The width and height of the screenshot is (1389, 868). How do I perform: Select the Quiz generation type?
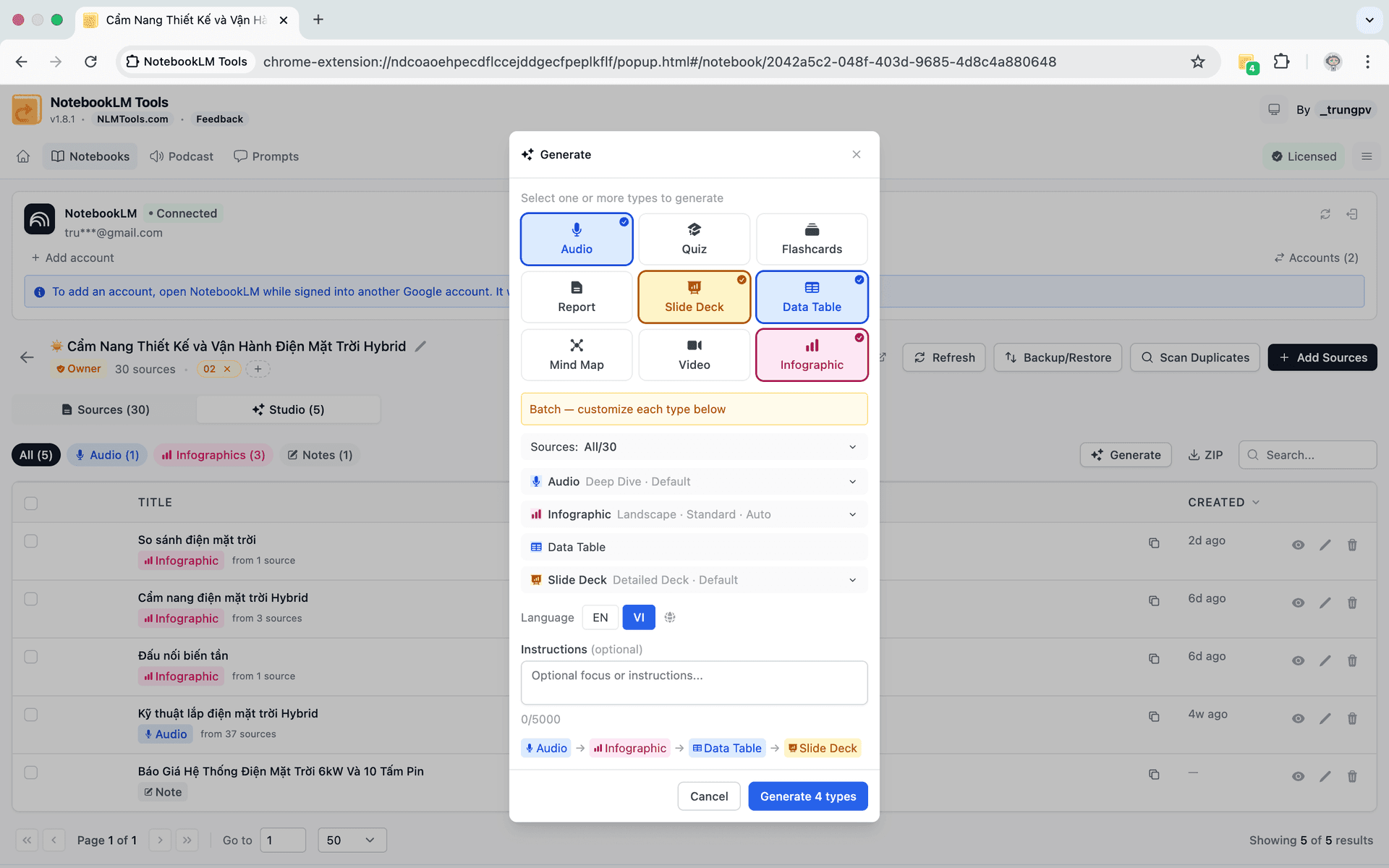coord(694,239)
